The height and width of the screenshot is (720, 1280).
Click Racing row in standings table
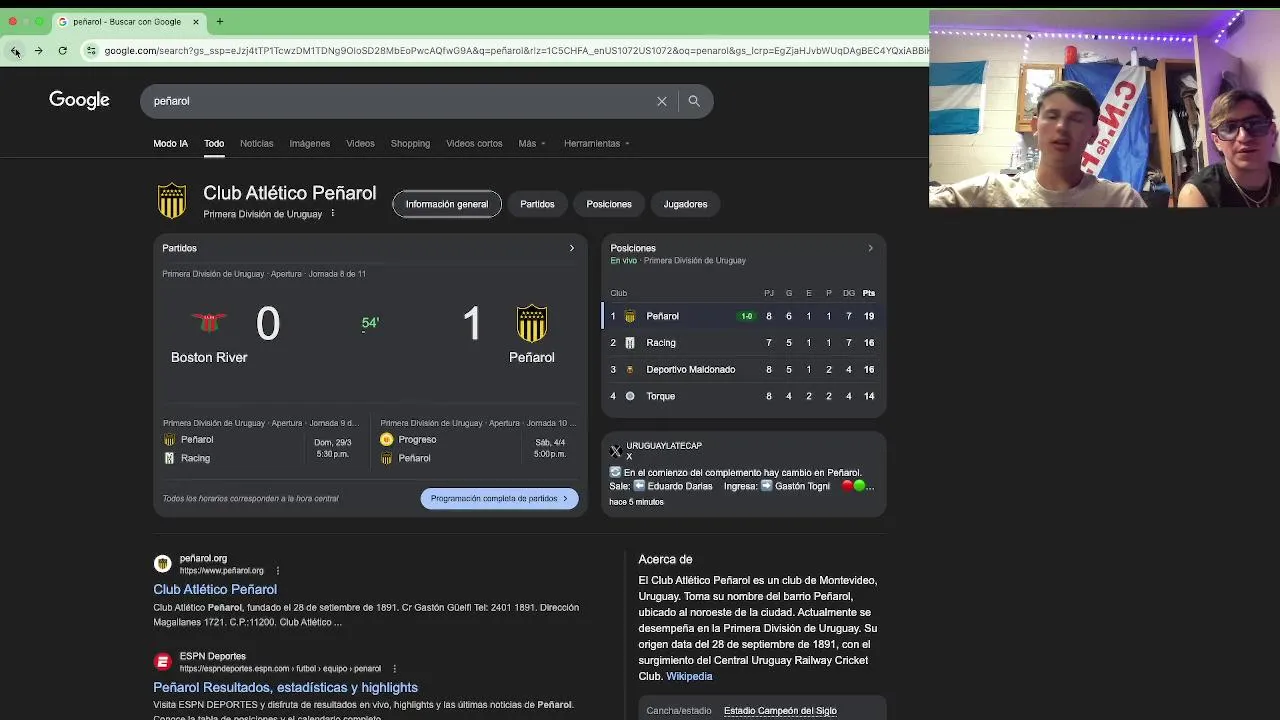pos(743,343)
